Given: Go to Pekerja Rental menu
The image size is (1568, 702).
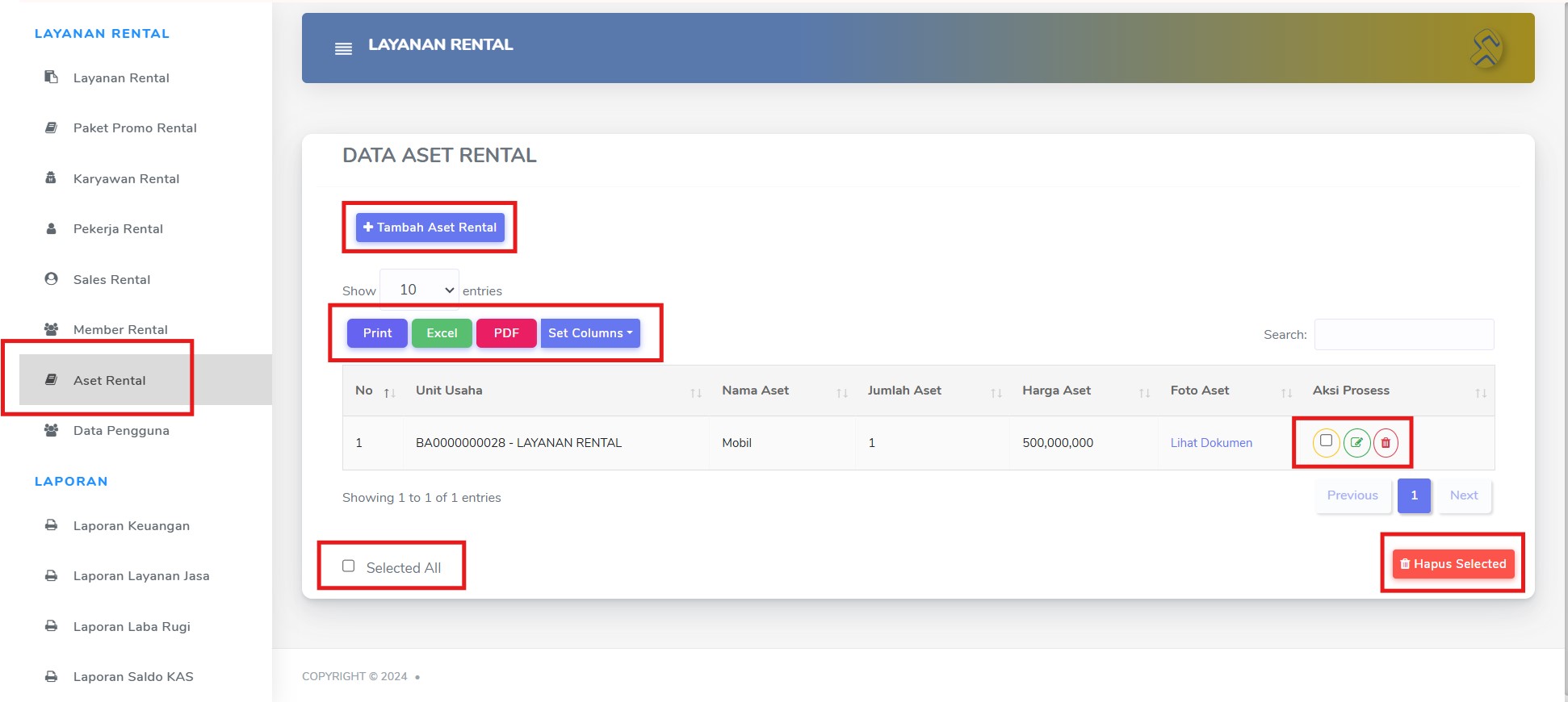Looking at the screenshot, I should tap(118, 228).
